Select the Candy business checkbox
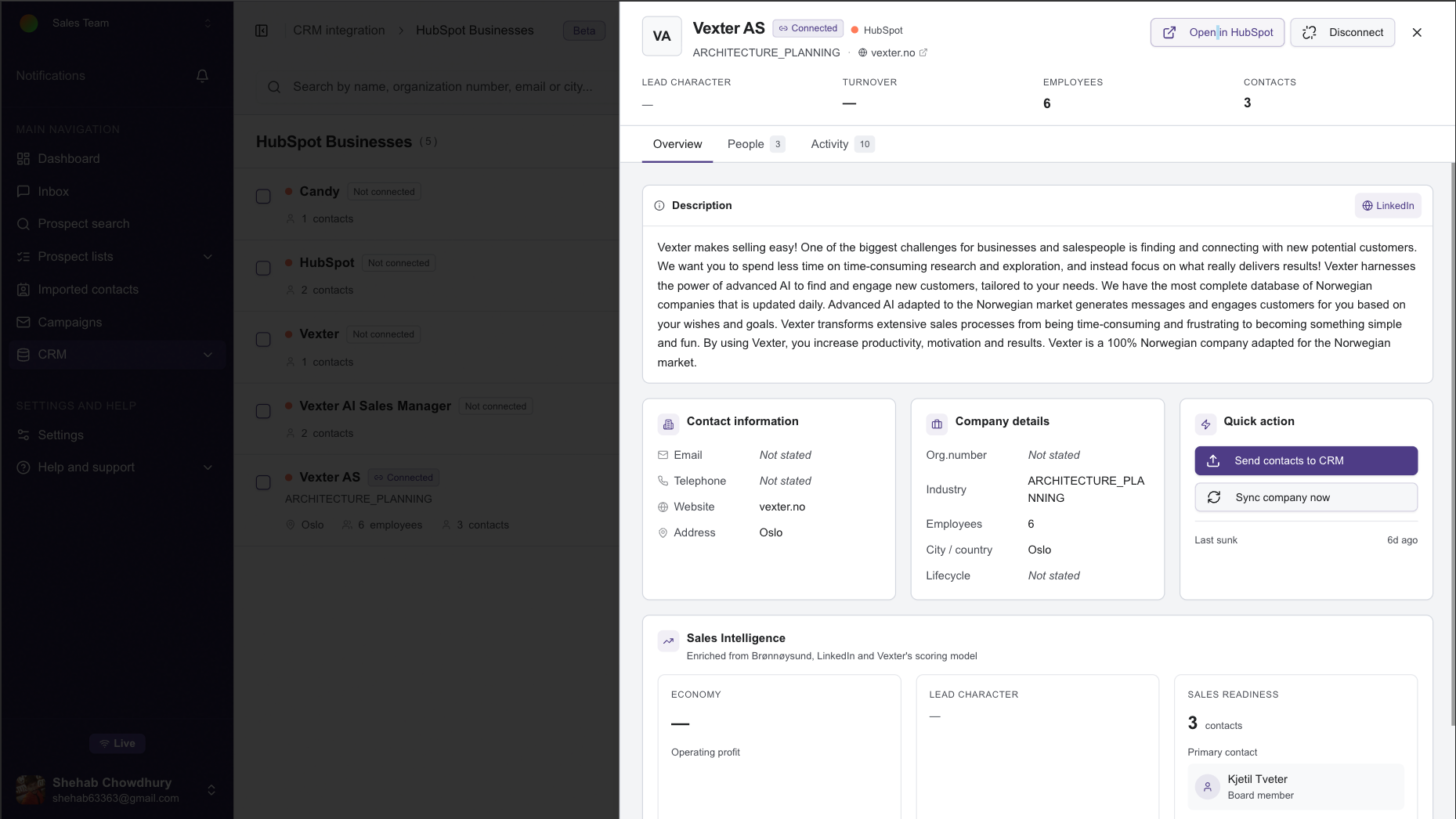1456x819 pixels. coord(263,197)
